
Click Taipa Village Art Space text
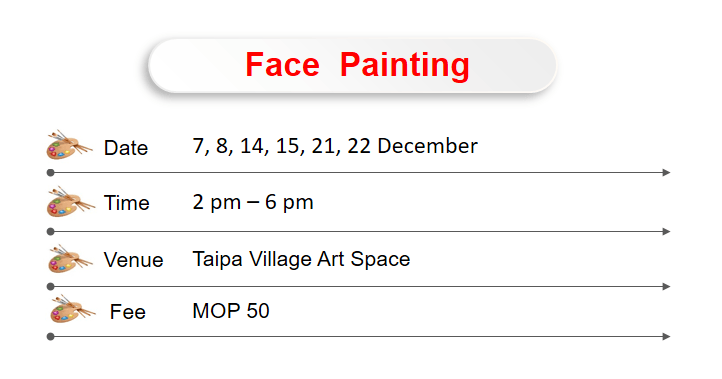pos(301,259)
